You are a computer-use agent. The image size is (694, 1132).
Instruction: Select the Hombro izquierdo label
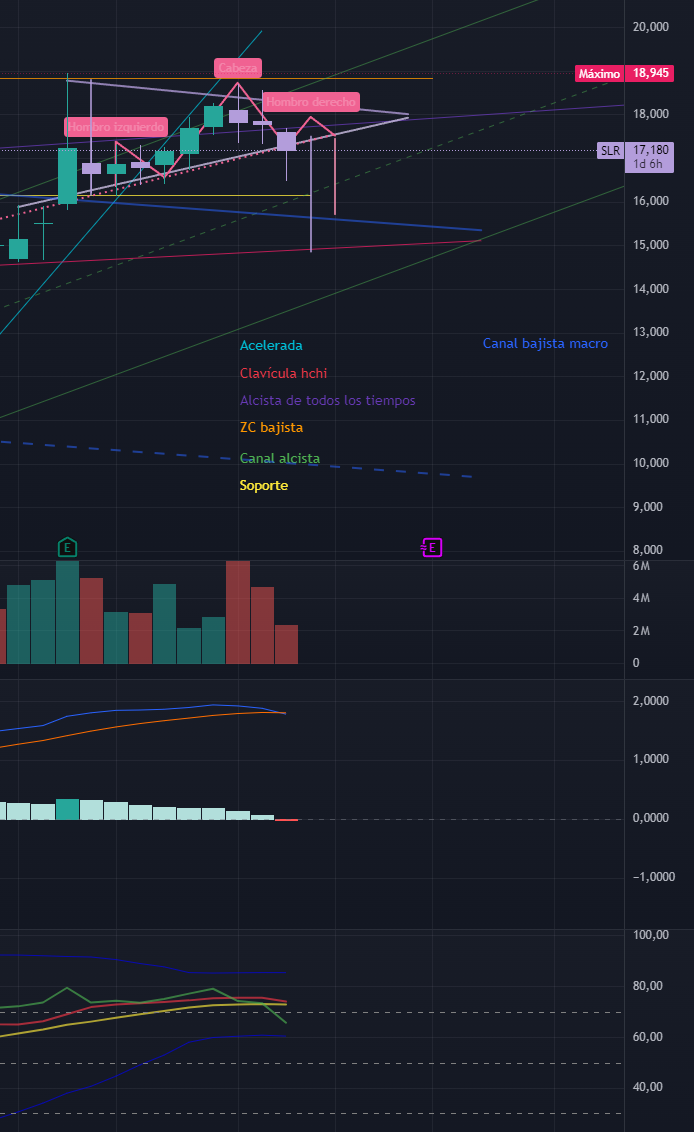pos(115,127)
